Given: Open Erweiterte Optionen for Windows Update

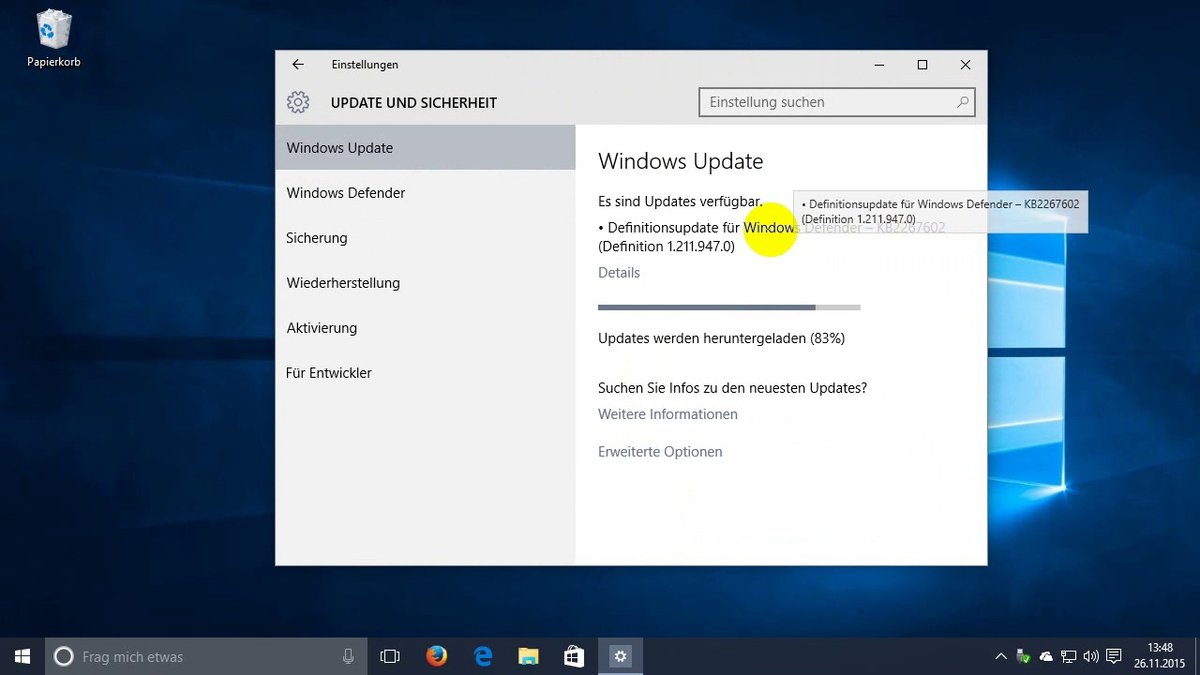Looking at the screenshot, I should coord(660,451).
